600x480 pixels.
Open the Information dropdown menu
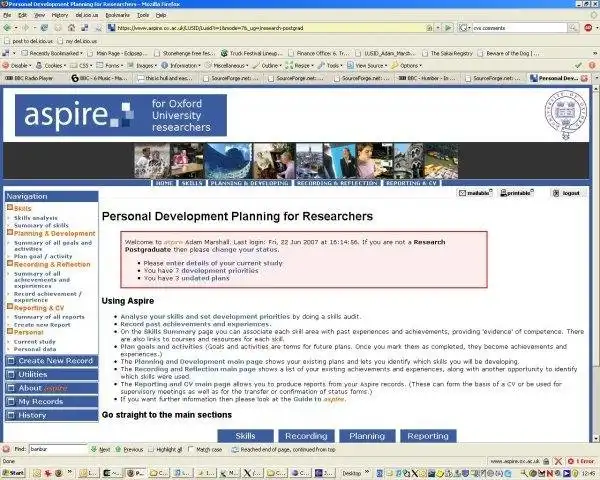(x=181, y=65)
